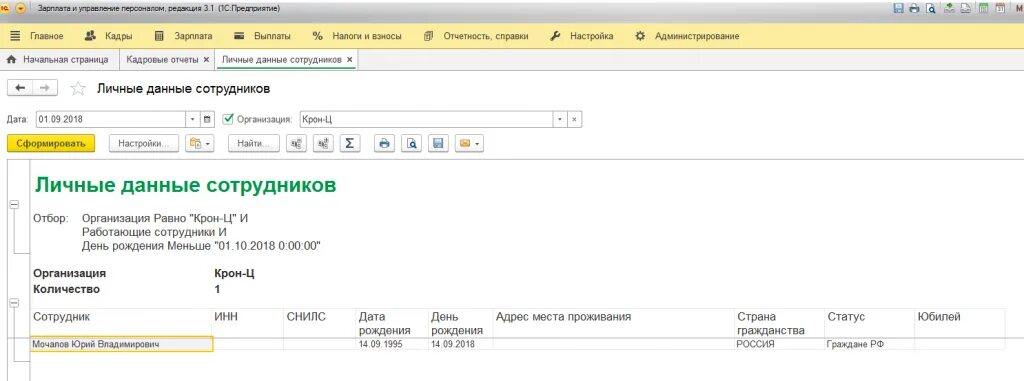This screenshot has width=1024, height=381.
Task: Select the РОССИЯ cell
Action: pos(780,344)
